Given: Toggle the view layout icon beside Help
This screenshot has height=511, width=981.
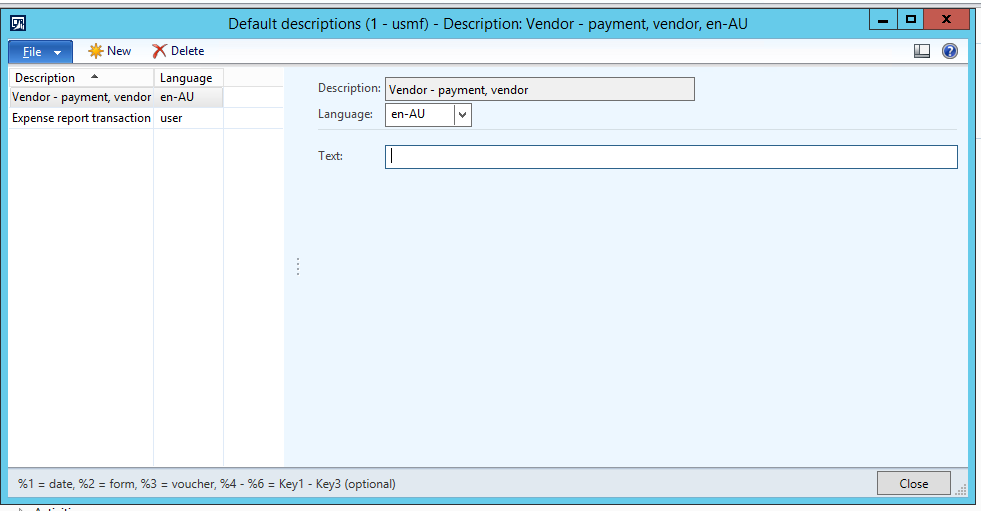Looking at the screenshot, I should [922, 51].
